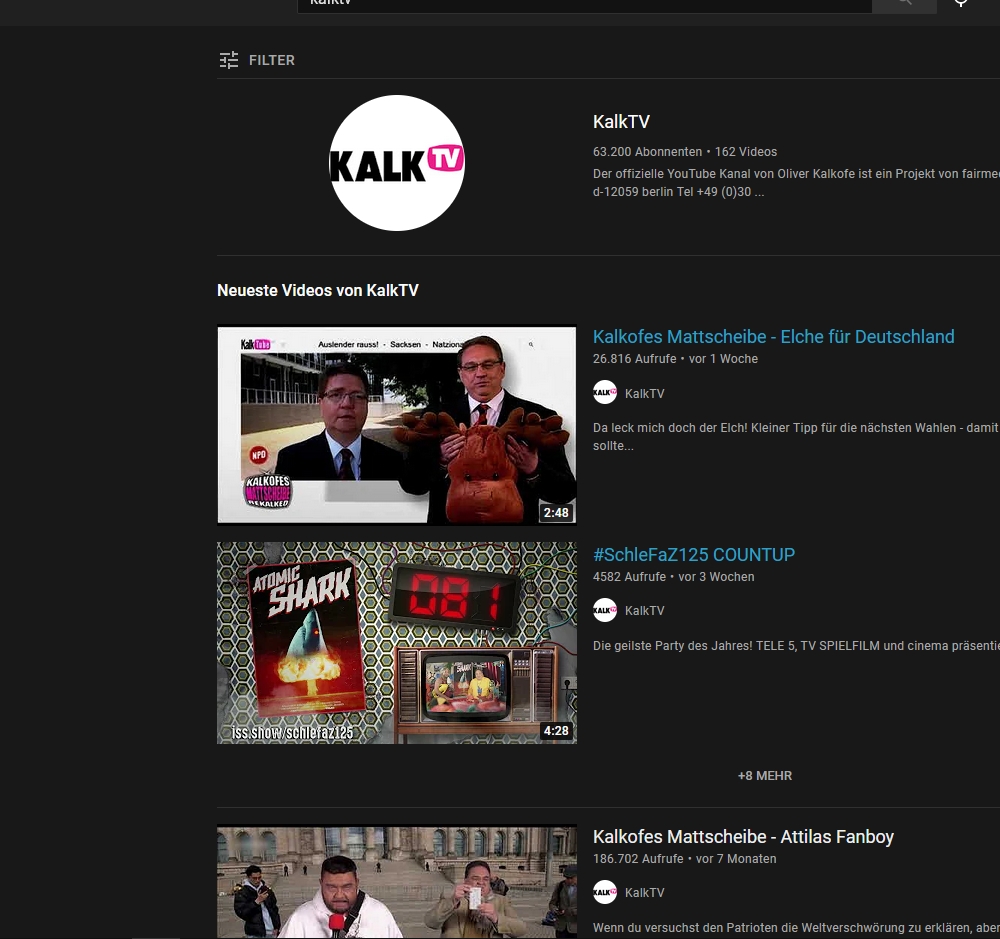The width and height of the screenshot is (1000, 939).
Task: Click KalkTV channel name under Elche video
Action: [x=644, y=394]
